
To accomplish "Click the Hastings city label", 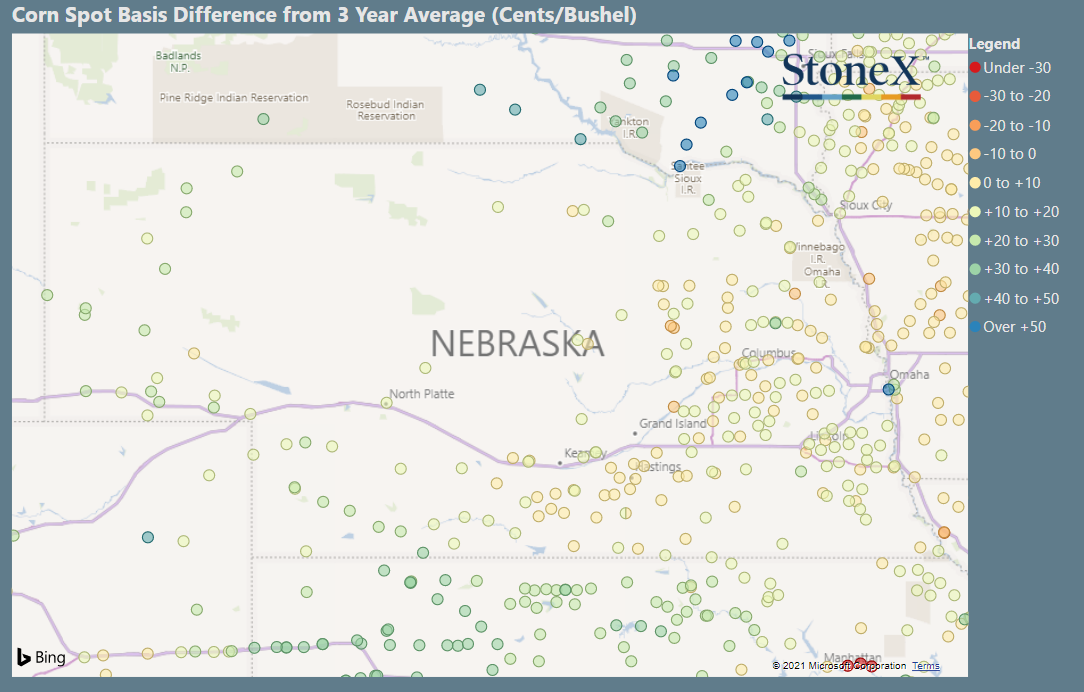I will click(659, 467).
